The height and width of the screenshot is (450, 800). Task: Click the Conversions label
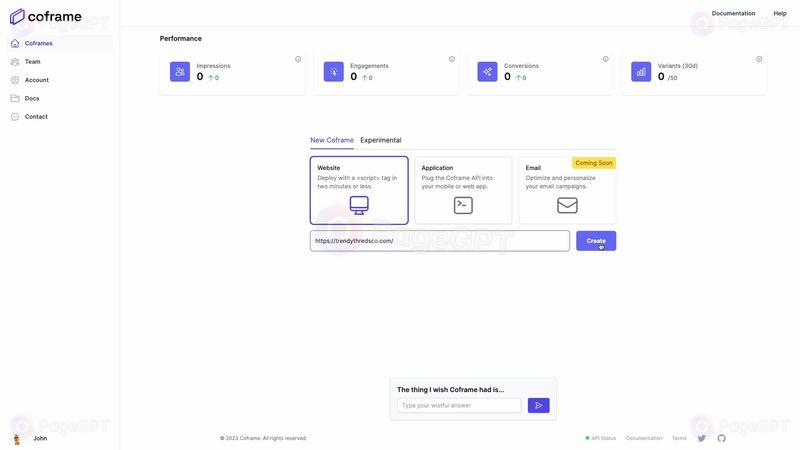pos(521,66)
